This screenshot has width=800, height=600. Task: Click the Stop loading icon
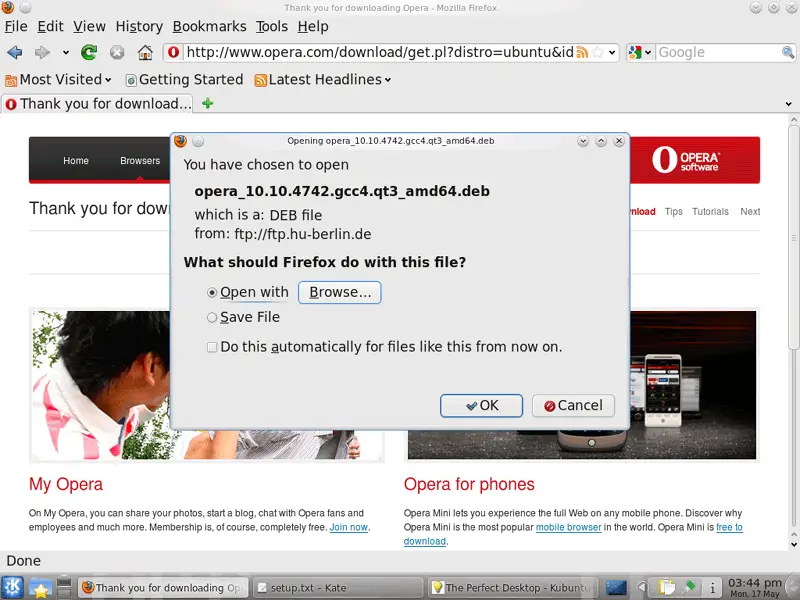pyautogui.click(x=117, y=52)
